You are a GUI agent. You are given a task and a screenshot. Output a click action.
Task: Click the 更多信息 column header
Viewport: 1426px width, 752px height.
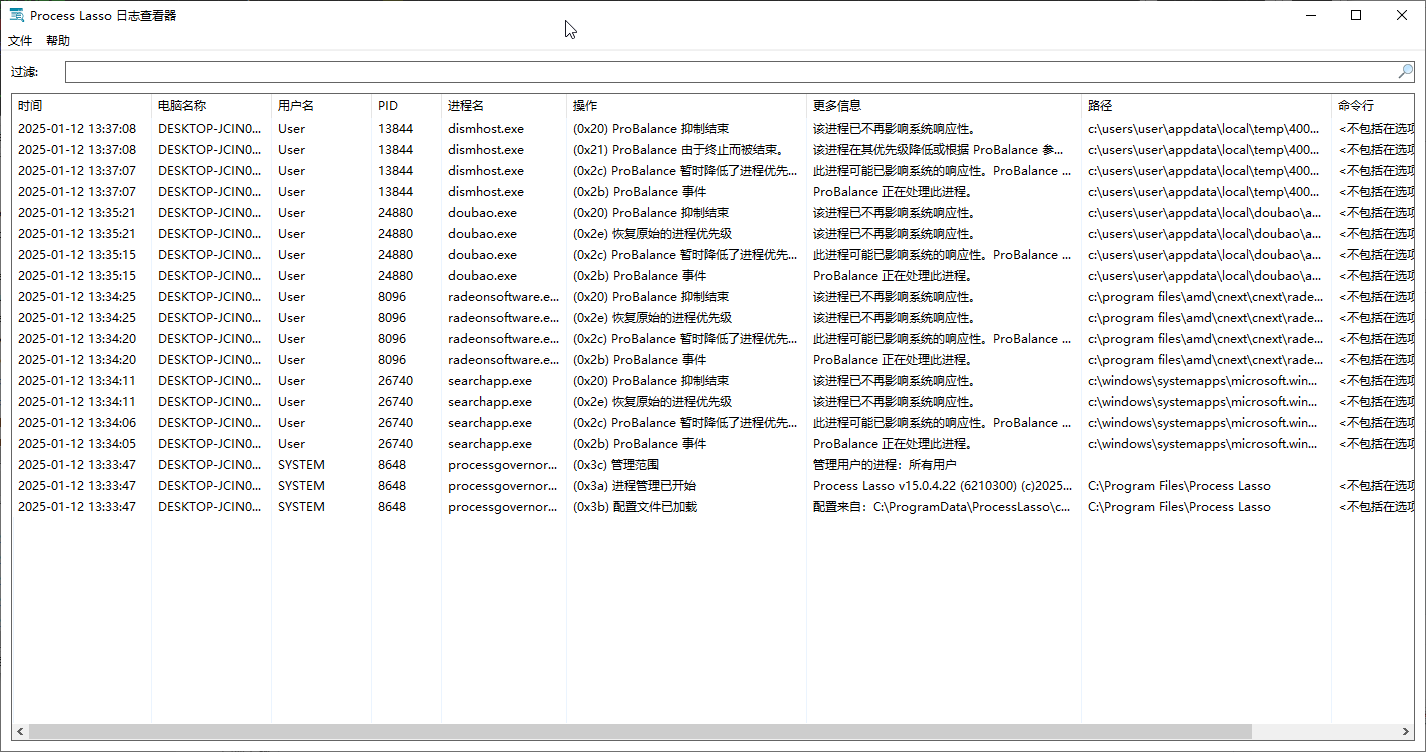[x=944, y=105]
